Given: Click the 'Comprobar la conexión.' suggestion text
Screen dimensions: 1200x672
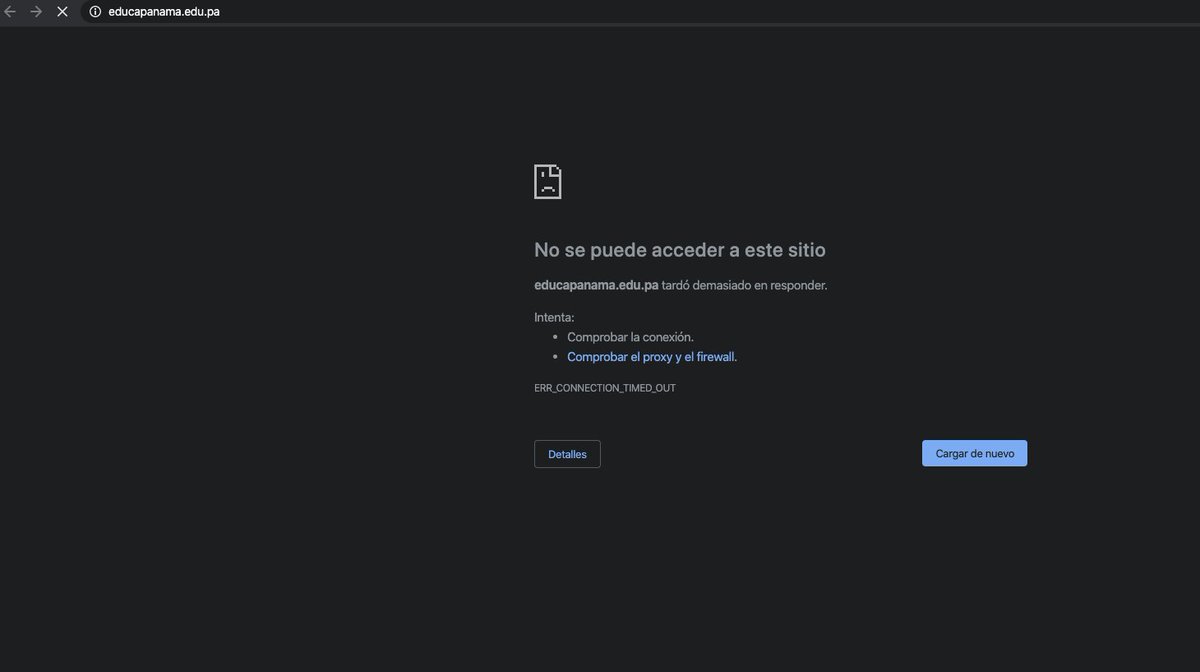Looking at the screenshot, I should coord(630,337).
